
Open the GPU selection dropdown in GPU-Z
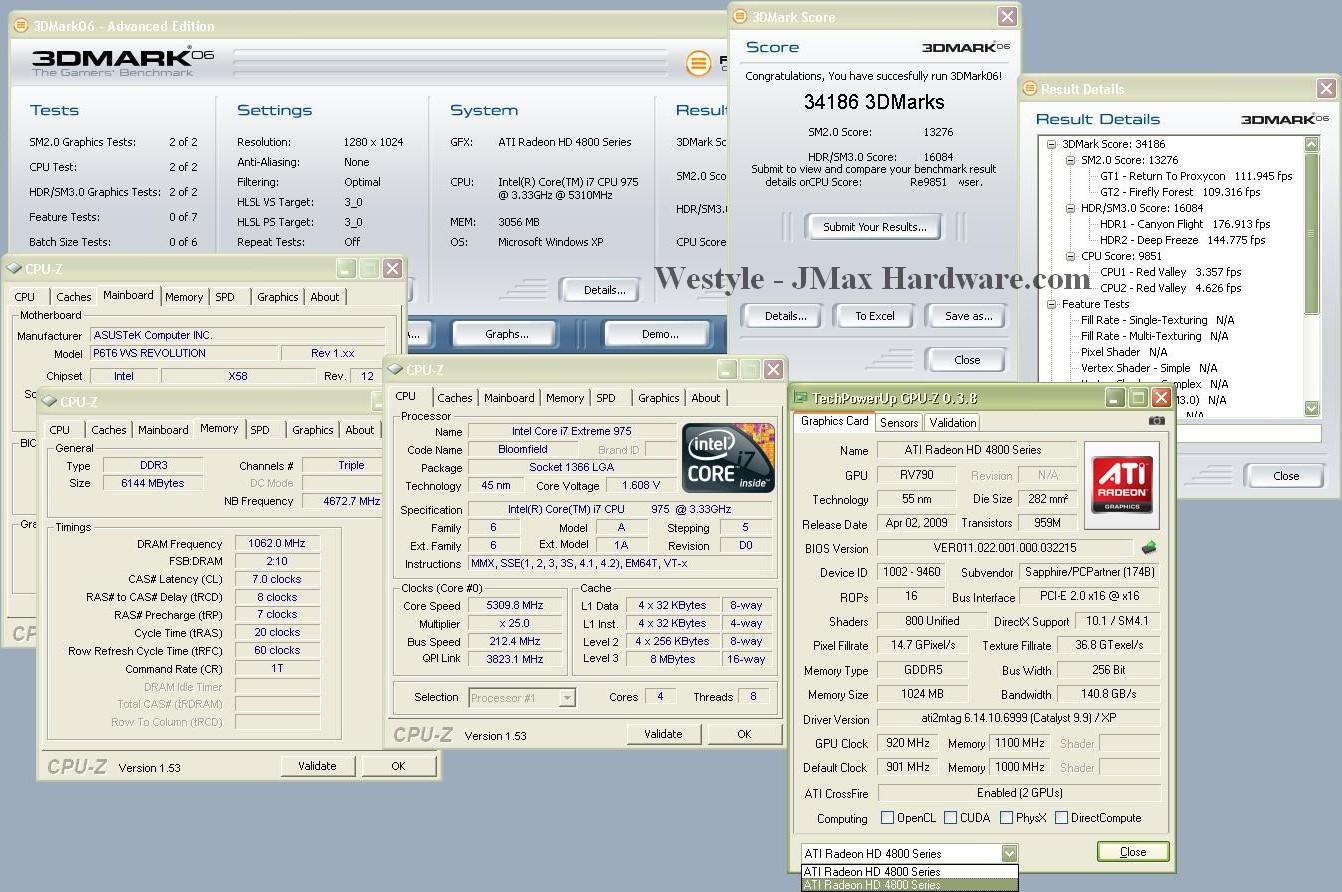tap(1009, 853)
